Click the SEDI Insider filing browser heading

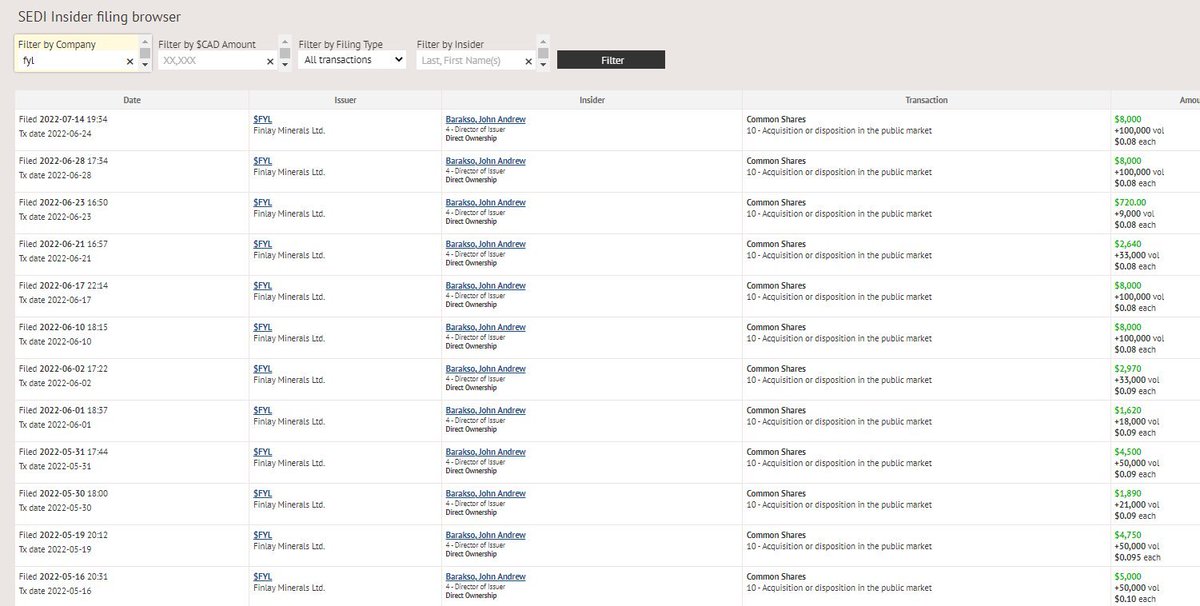100,17
